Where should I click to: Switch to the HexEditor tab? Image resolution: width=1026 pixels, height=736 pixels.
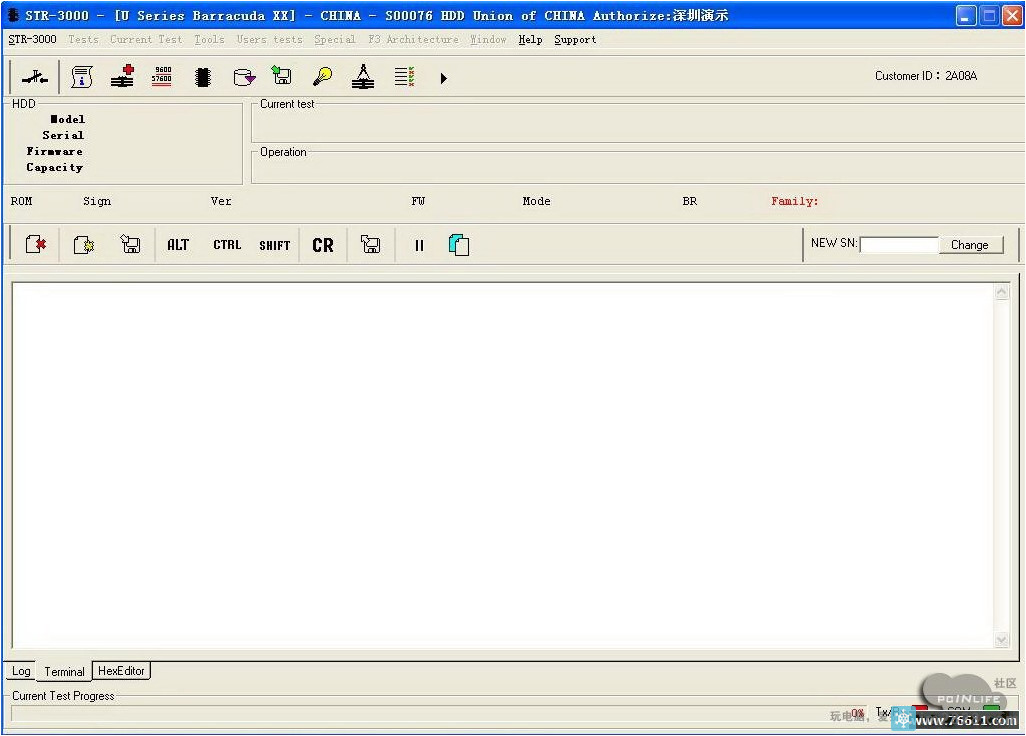coord(121,671)
